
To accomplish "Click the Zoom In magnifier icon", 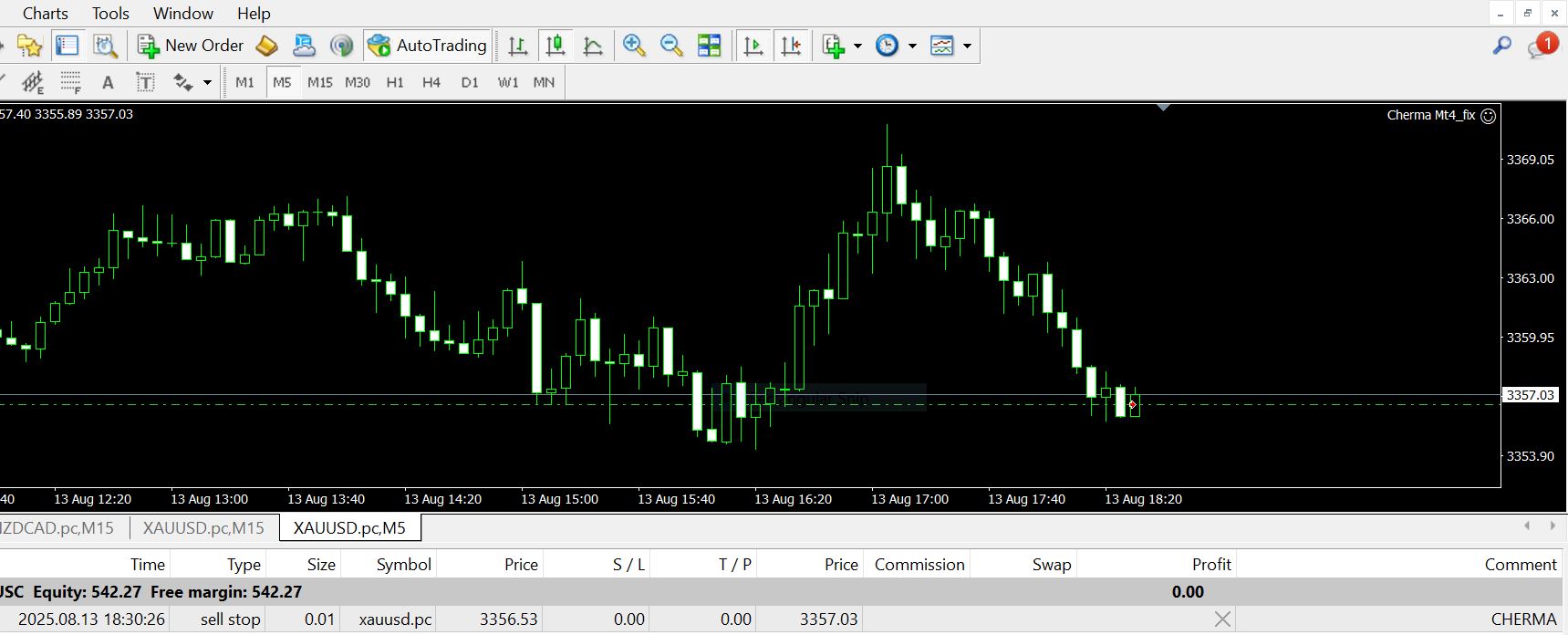I will point(634,46).
